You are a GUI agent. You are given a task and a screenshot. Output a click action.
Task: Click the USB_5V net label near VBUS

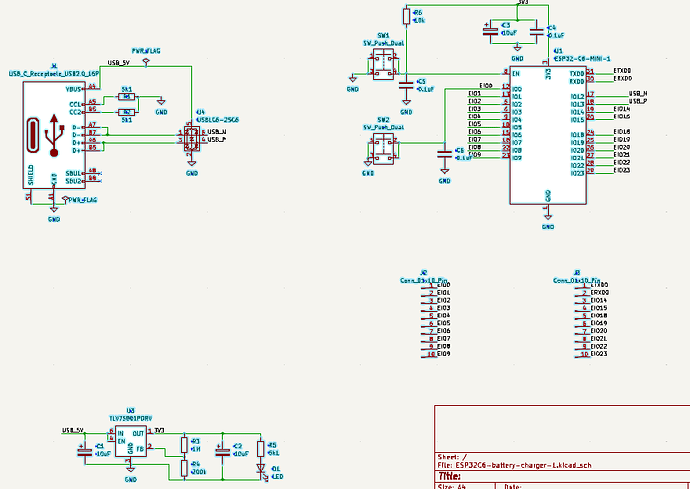click(118, 63)
